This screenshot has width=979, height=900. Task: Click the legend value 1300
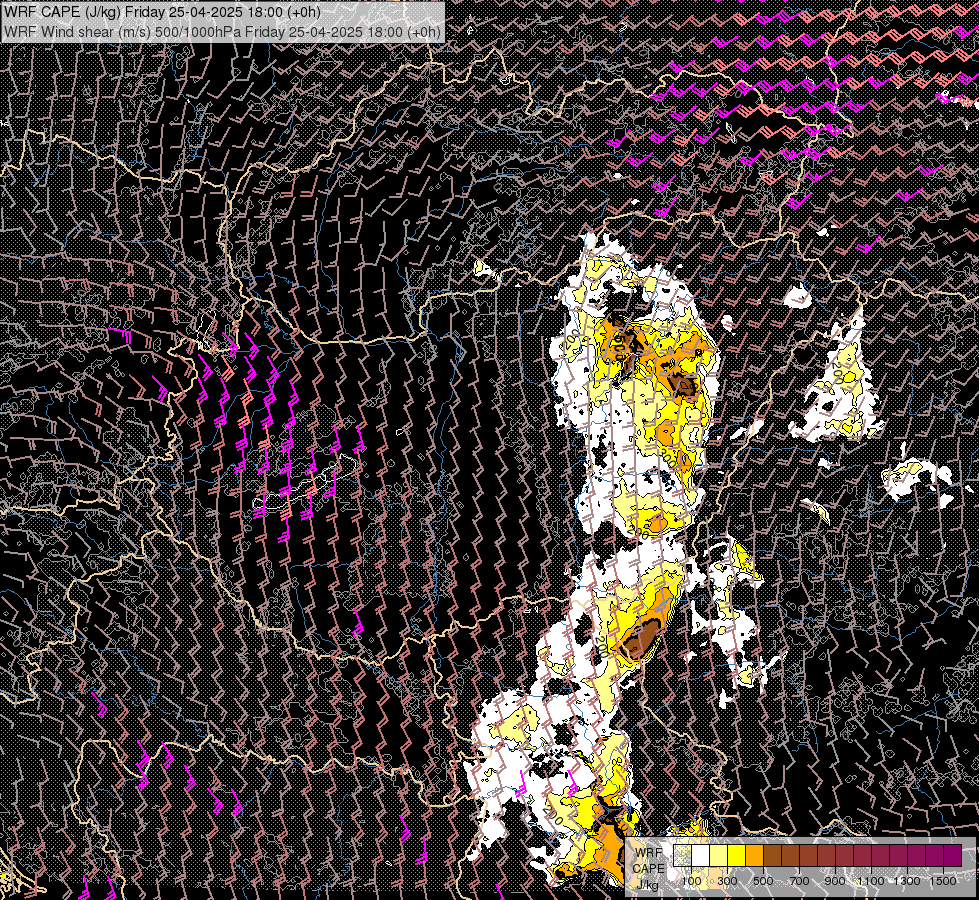[x=907, y=881]
